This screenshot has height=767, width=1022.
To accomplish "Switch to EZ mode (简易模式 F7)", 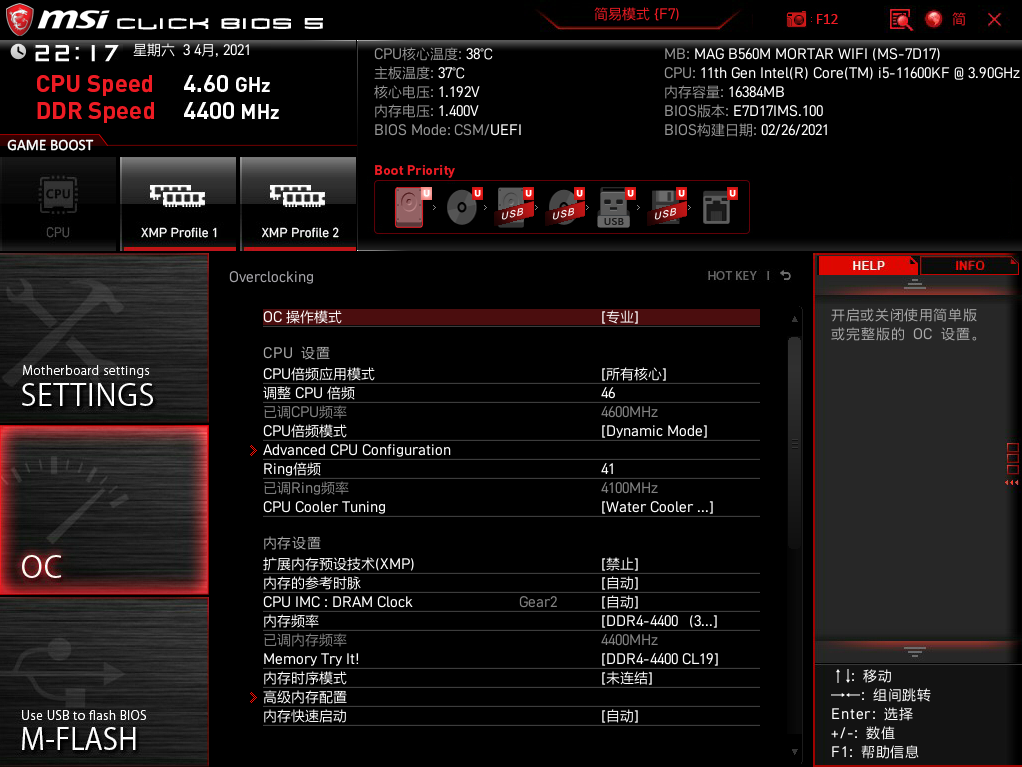I will (x=637, y=14).
